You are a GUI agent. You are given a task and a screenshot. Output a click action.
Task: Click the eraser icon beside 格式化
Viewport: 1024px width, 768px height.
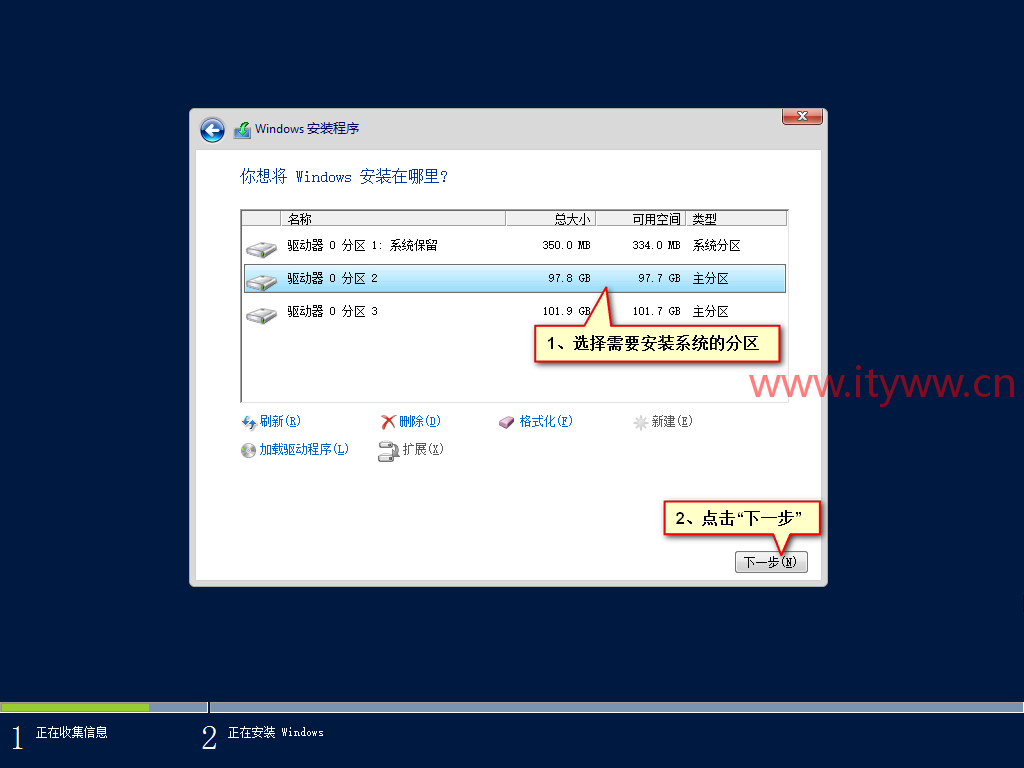[506, 423]
